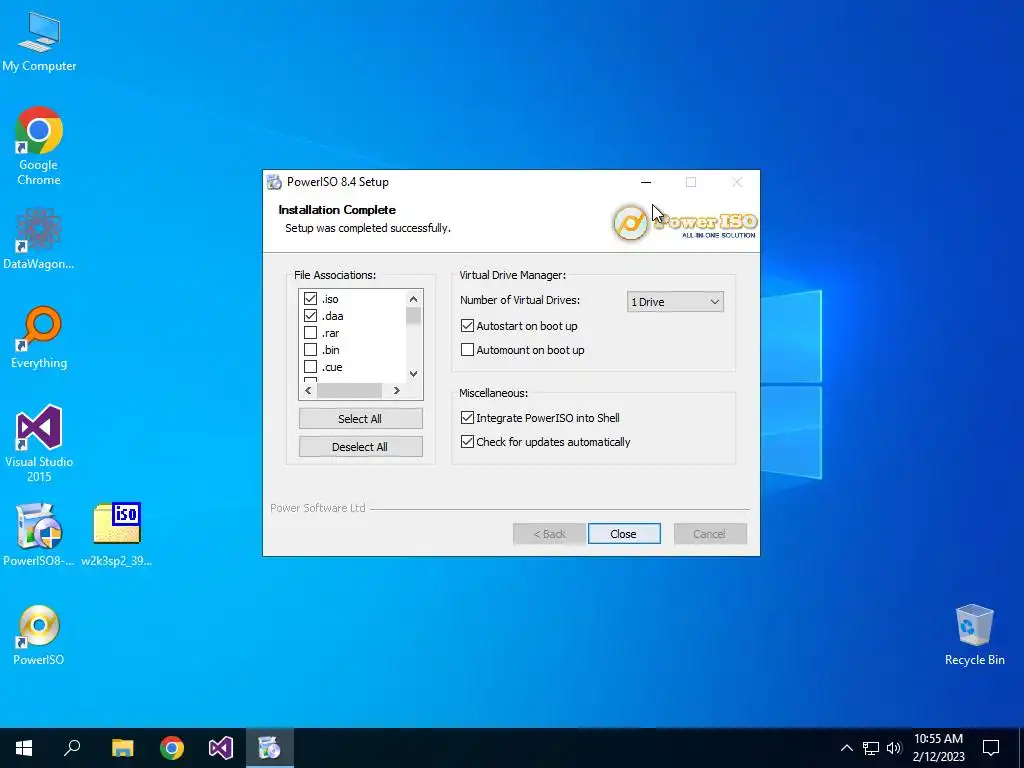
Task: Toggle .daa file association checkbox
Action: pyautogui.click(x=310, y=316)
